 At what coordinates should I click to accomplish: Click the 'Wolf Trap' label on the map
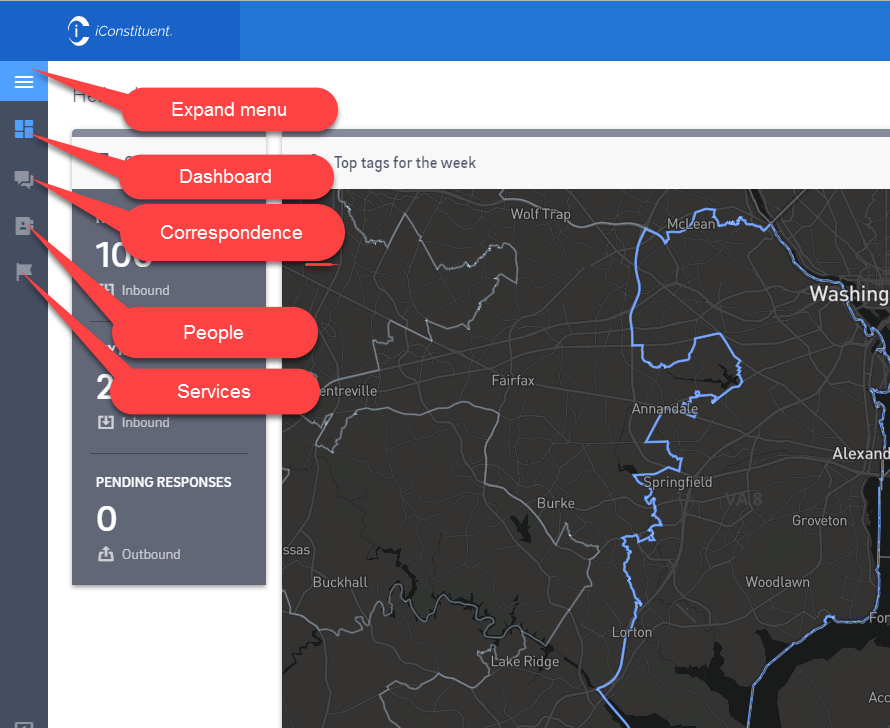click(x=540, y=214)
